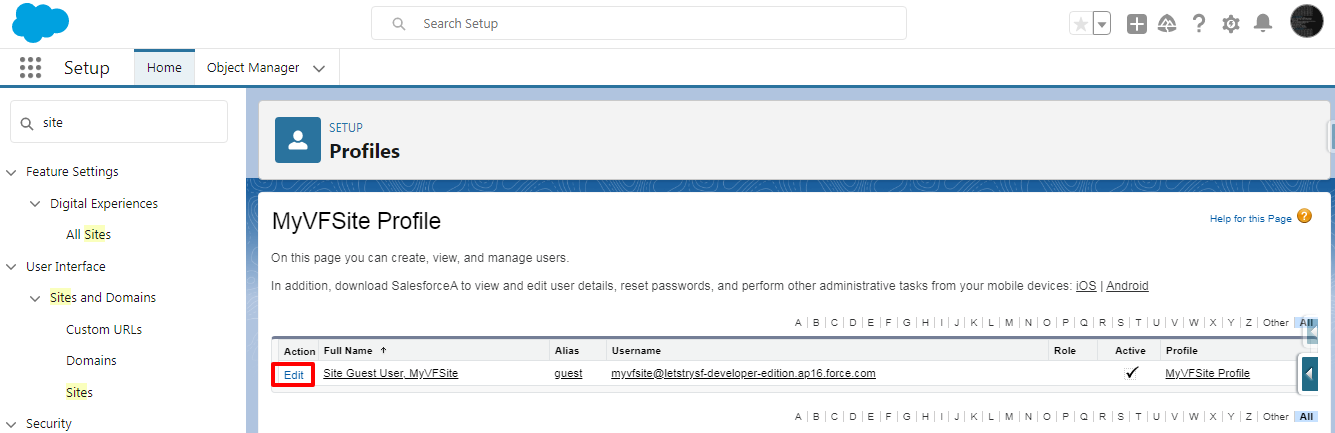Open the help question mark icon
This screenshot has width=1335, height=433.
1199,24
